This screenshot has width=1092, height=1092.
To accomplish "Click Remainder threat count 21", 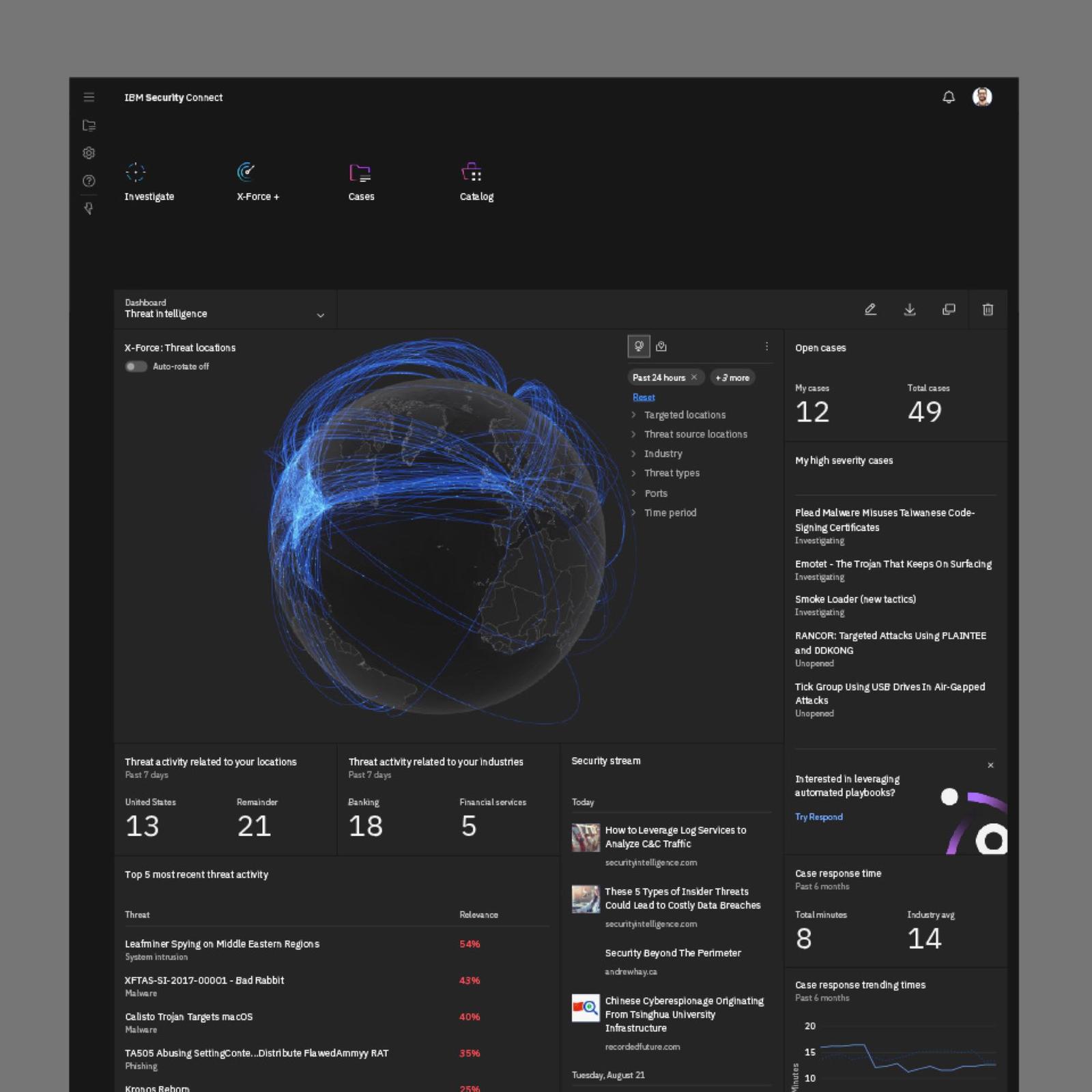I will pyautogui.click(x=254, y=827).
